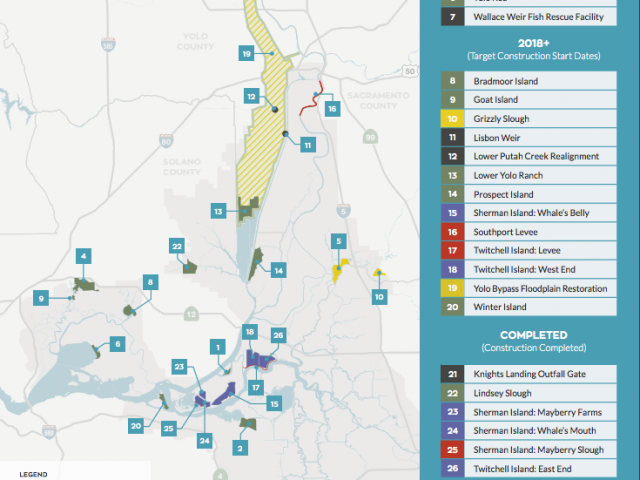Select map marker 1 on the map
This screenshot has height=480, width=640.
218,347
